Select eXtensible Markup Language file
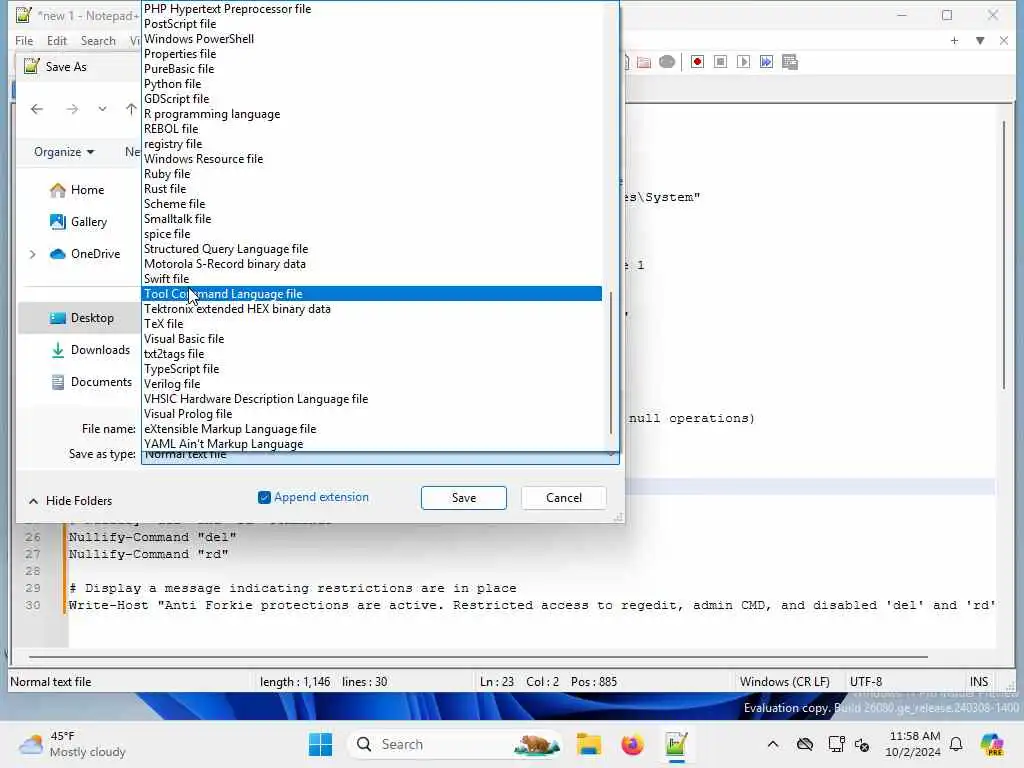Image resolution: width=1024 pixels, height=768 pixels. pos(372,430)
